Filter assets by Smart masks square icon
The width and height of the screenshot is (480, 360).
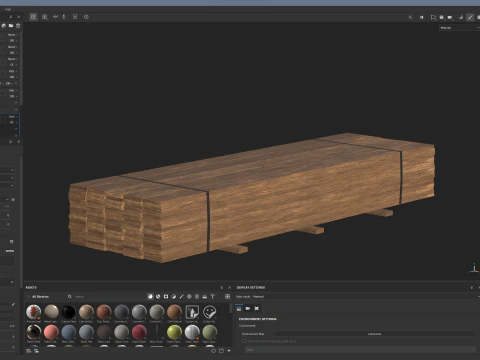[166, 296]
